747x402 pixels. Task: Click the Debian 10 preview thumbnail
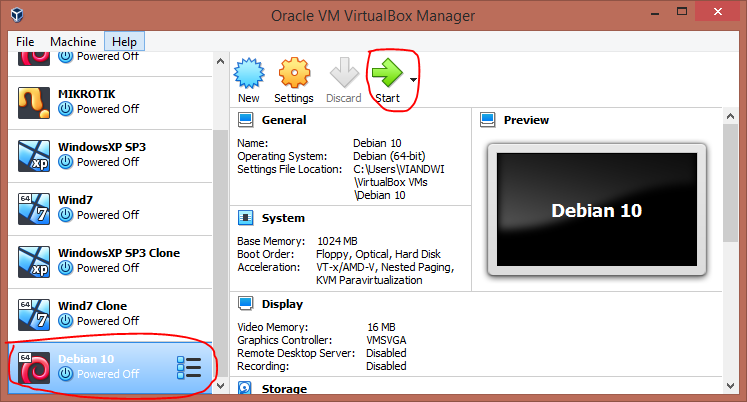(x=596, y=210)
